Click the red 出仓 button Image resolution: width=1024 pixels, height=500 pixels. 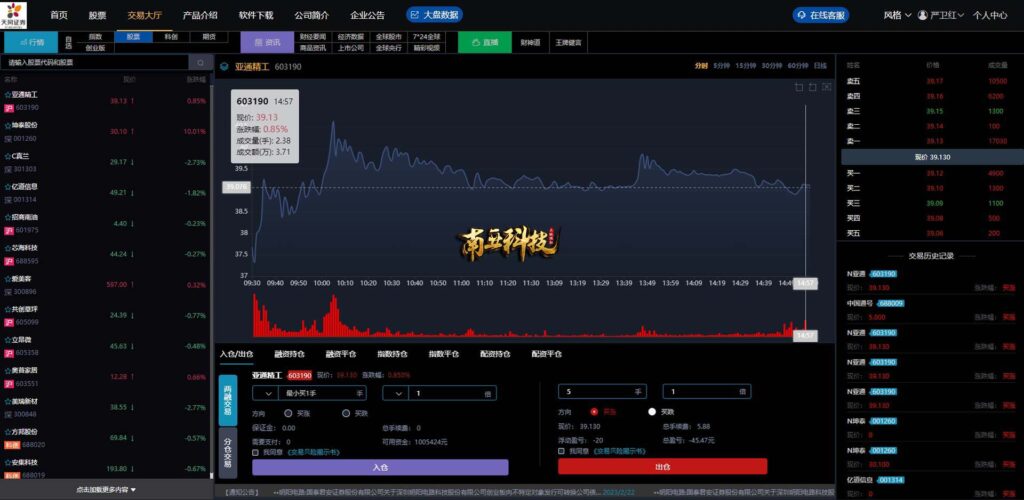662,467
